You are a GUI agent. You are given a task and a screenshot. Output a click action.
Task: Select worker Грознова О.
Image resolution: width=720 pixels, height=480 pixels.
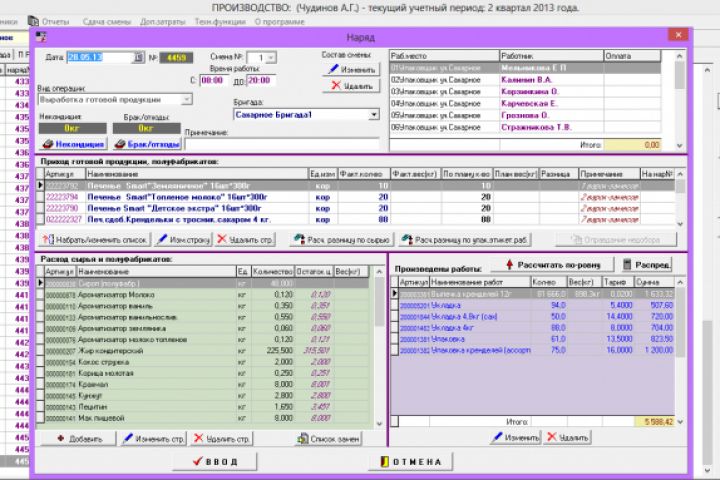coord(525,115)
